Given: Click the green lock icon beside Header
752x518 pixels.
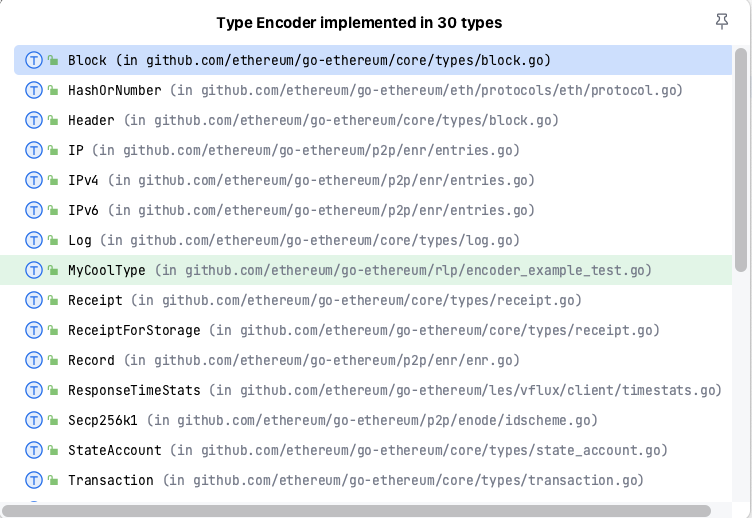Looking at the screenshot, I should click(53, 120).
